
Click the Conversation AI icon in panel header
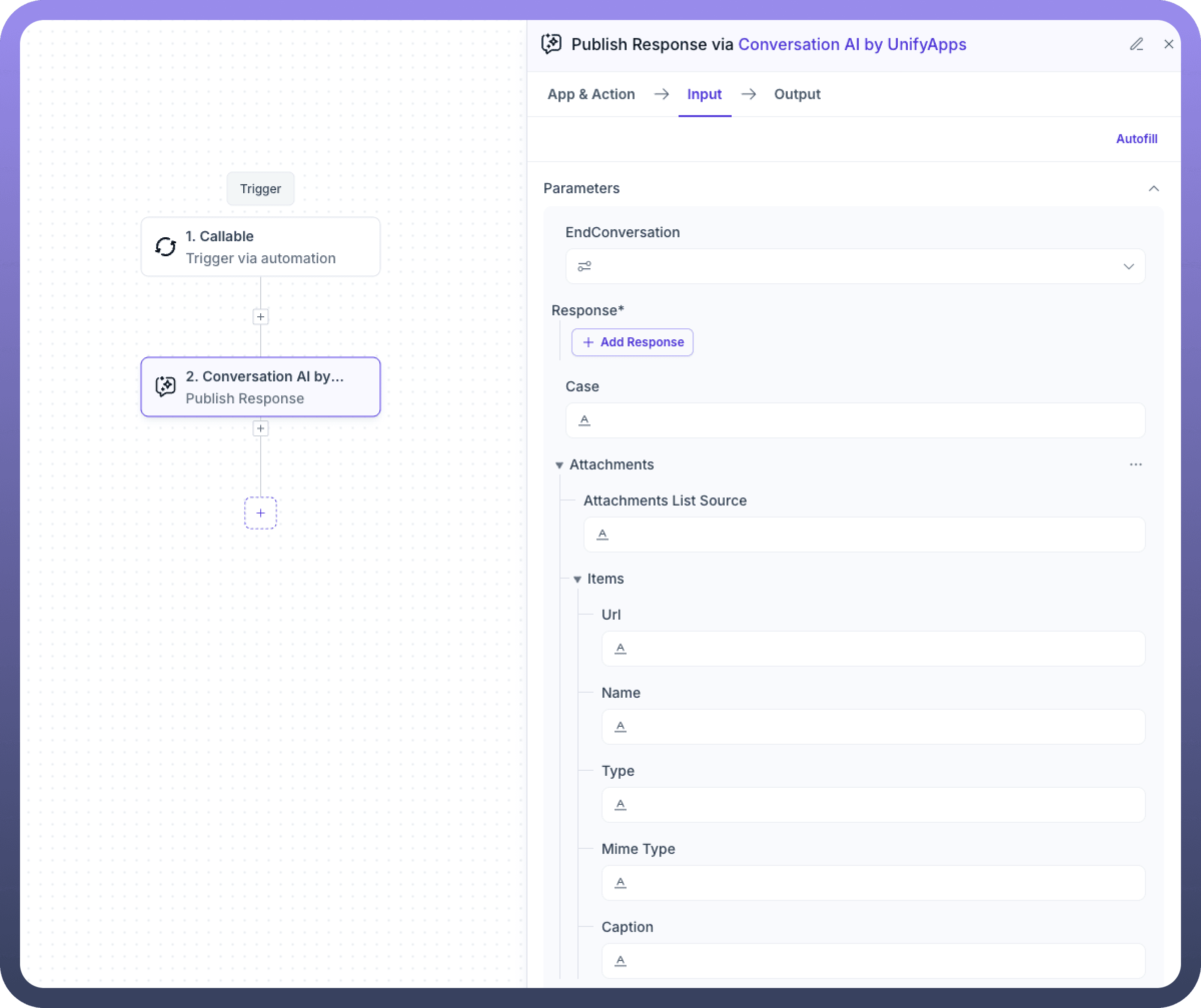point(551,44)
